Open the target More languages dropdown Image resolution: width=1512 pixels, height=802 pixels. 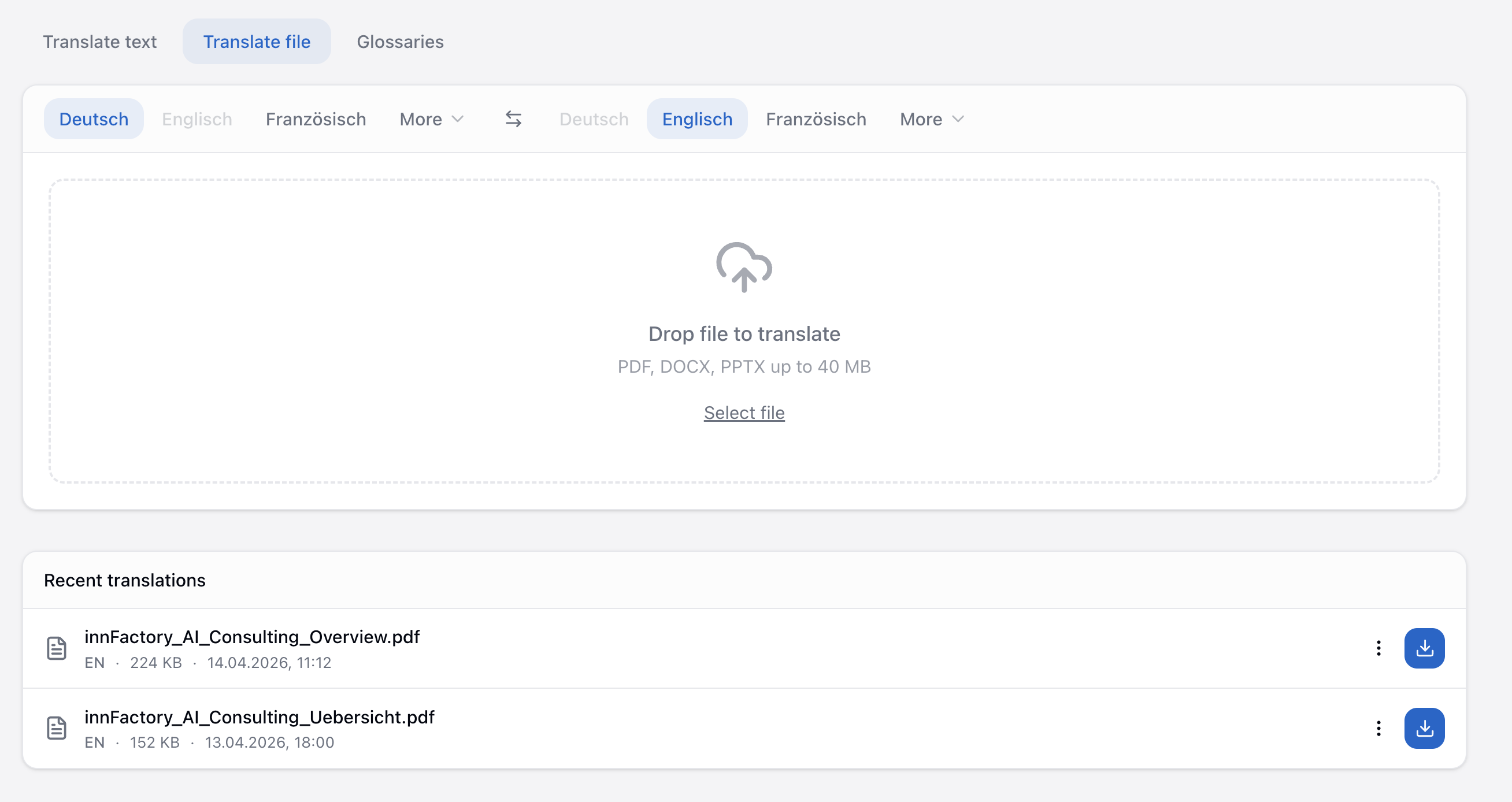[931, 118]
